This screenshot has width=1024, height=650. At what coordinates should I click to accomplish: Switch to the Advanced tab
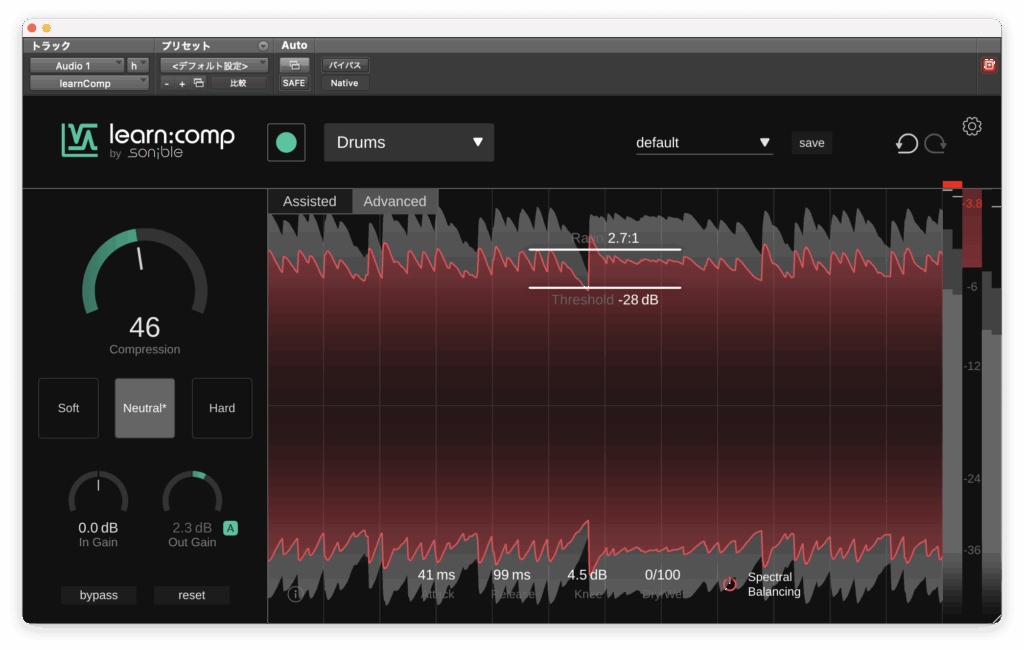(x=395, y=201)
